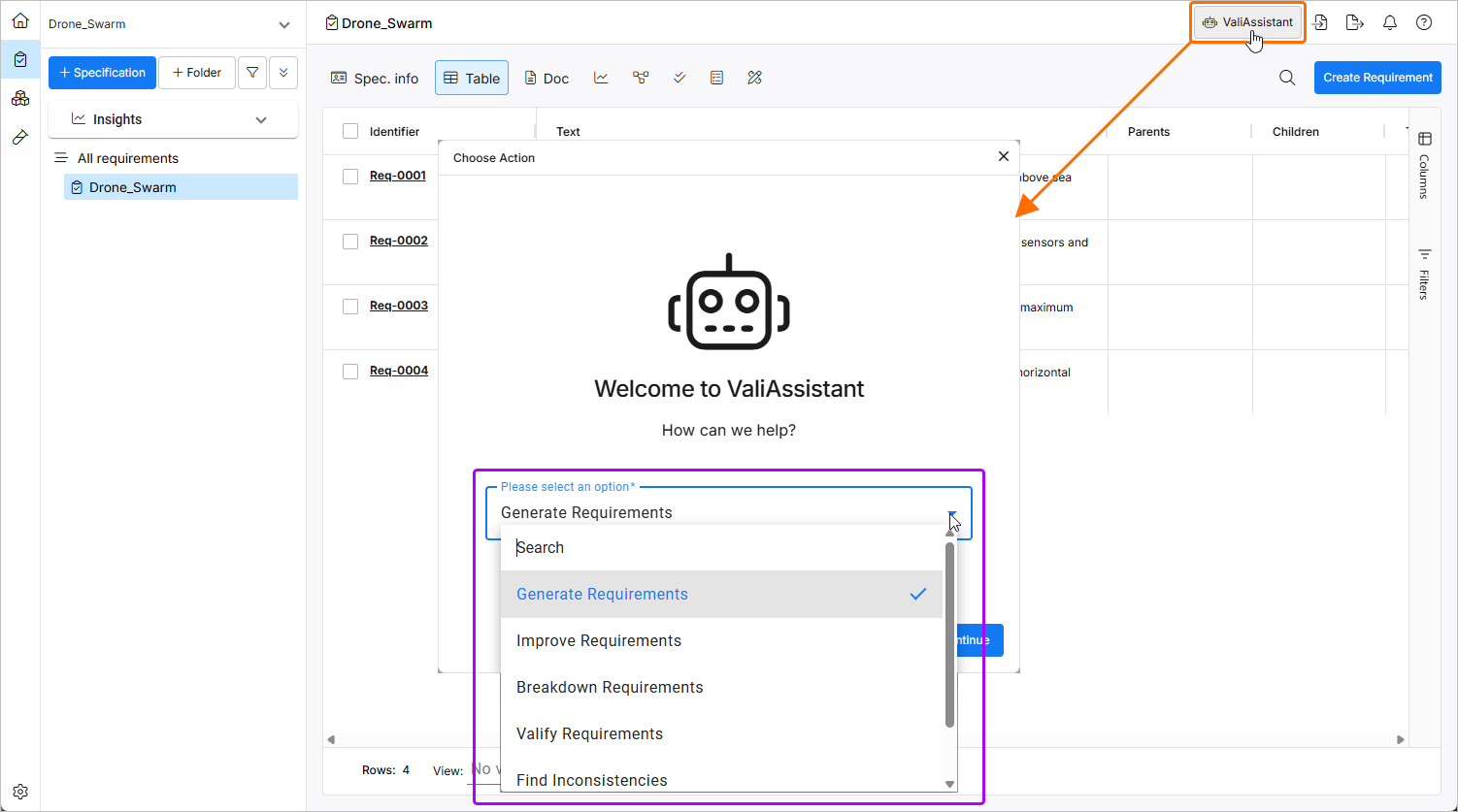Open the settings gear at bottom left
Image resolution: width=1458 pixels, height=812 pixels.
pos(20,792)
